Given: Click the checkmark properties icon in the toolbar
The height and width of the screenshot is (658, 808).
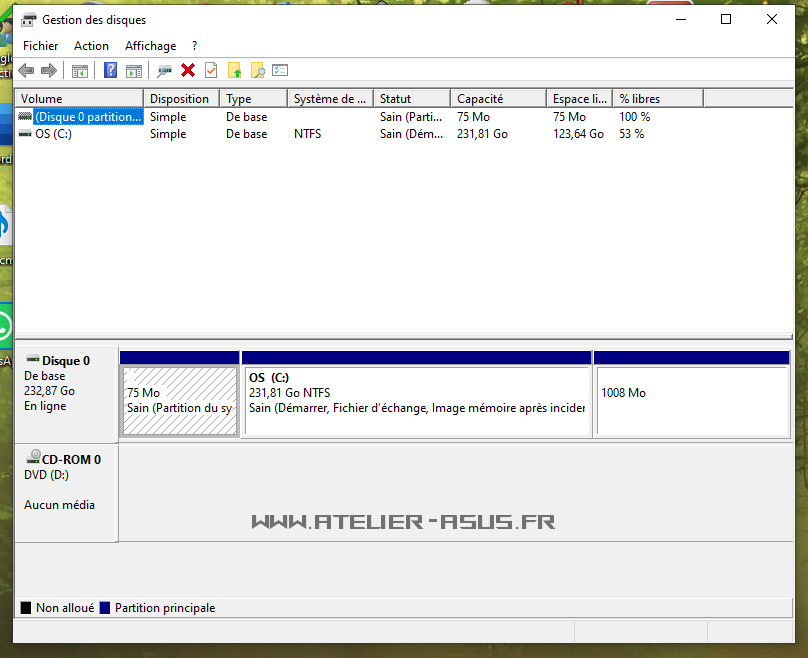Looking at the screenshot, I should pyautogui.click(x=211, y=70).
